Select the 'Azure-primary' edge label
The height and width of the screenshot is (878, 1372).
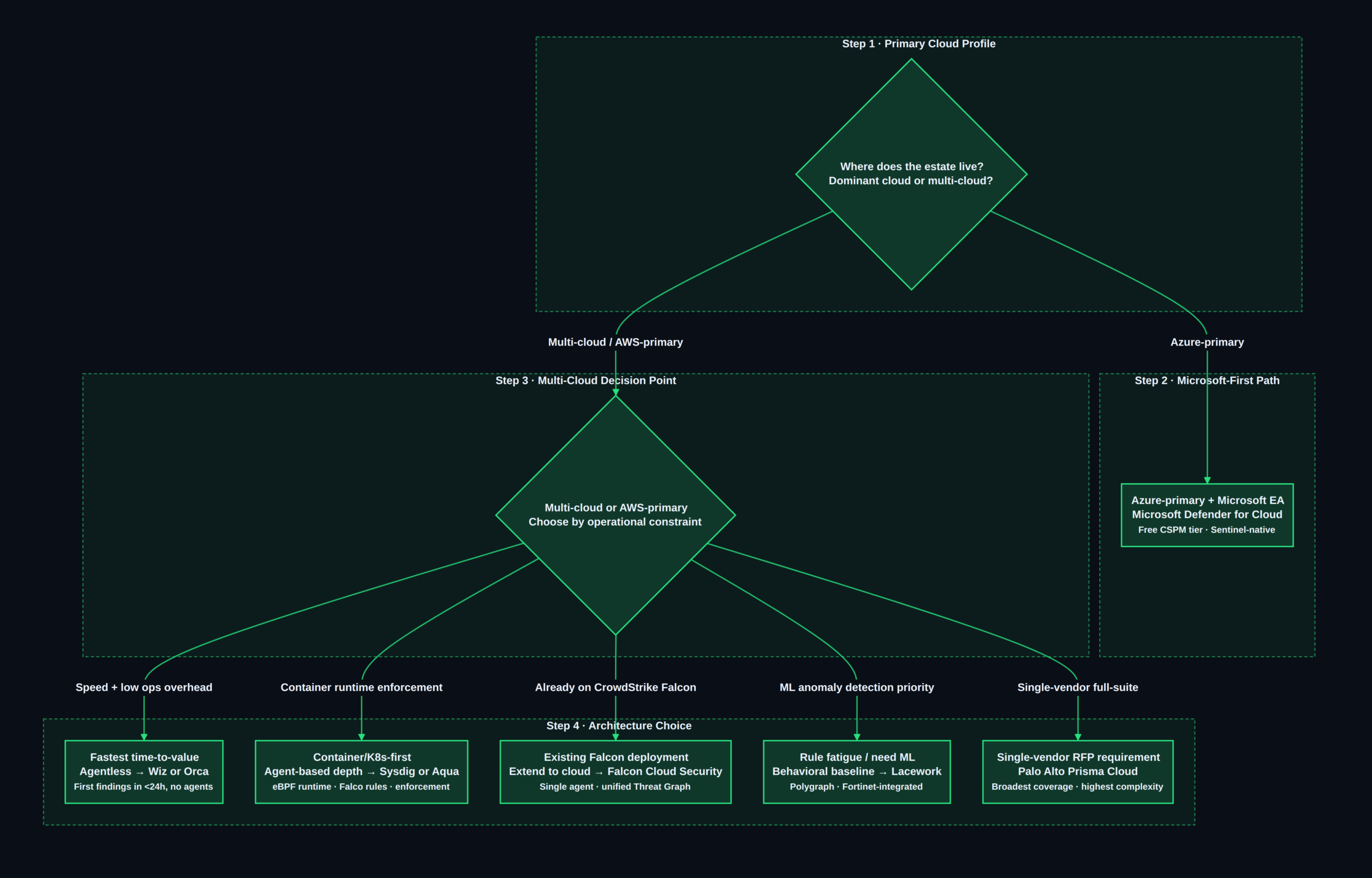pyautogui.click(x=1207, y=342)
